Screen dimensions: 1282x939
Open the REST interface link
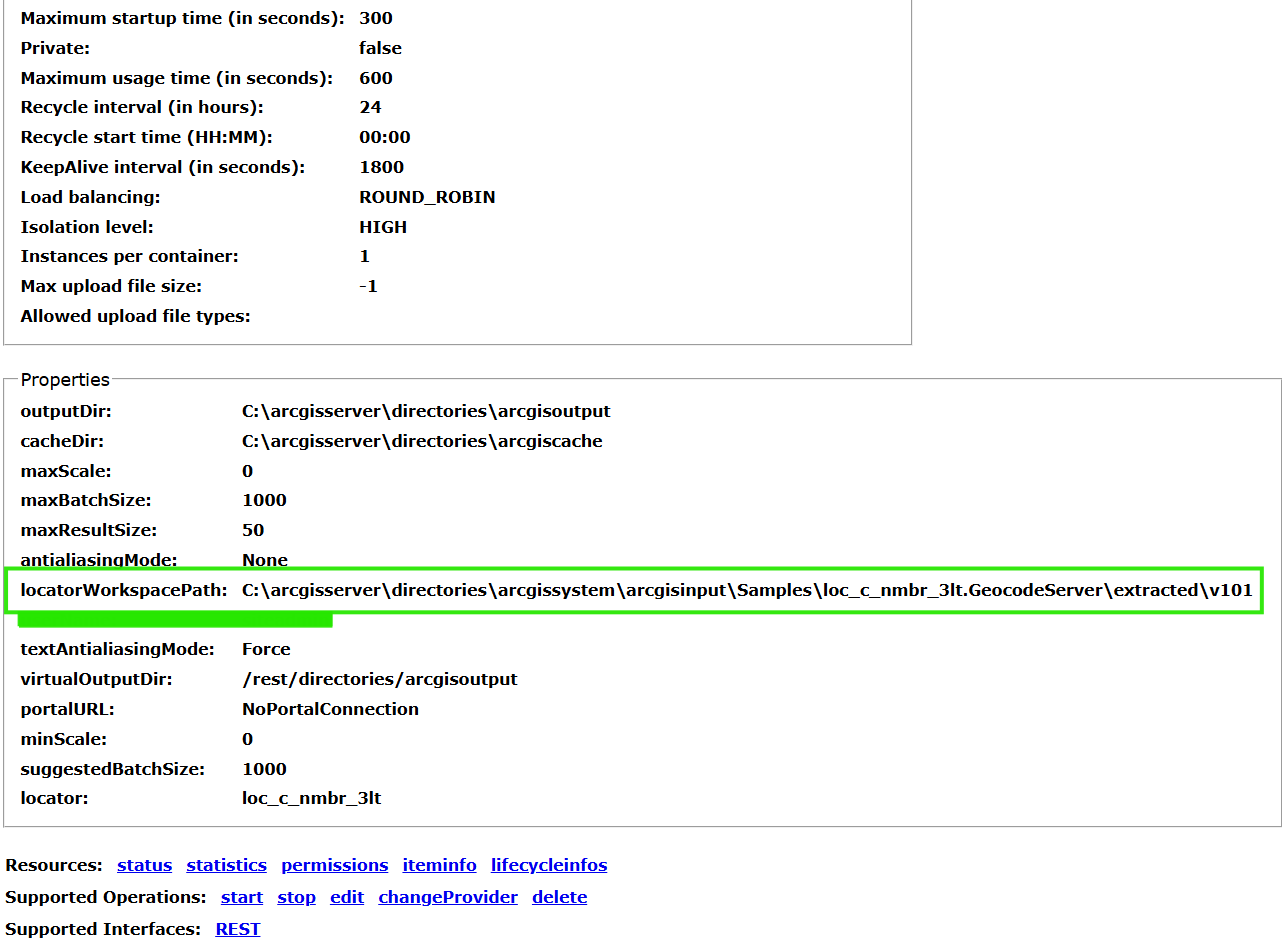coord(238,929)
